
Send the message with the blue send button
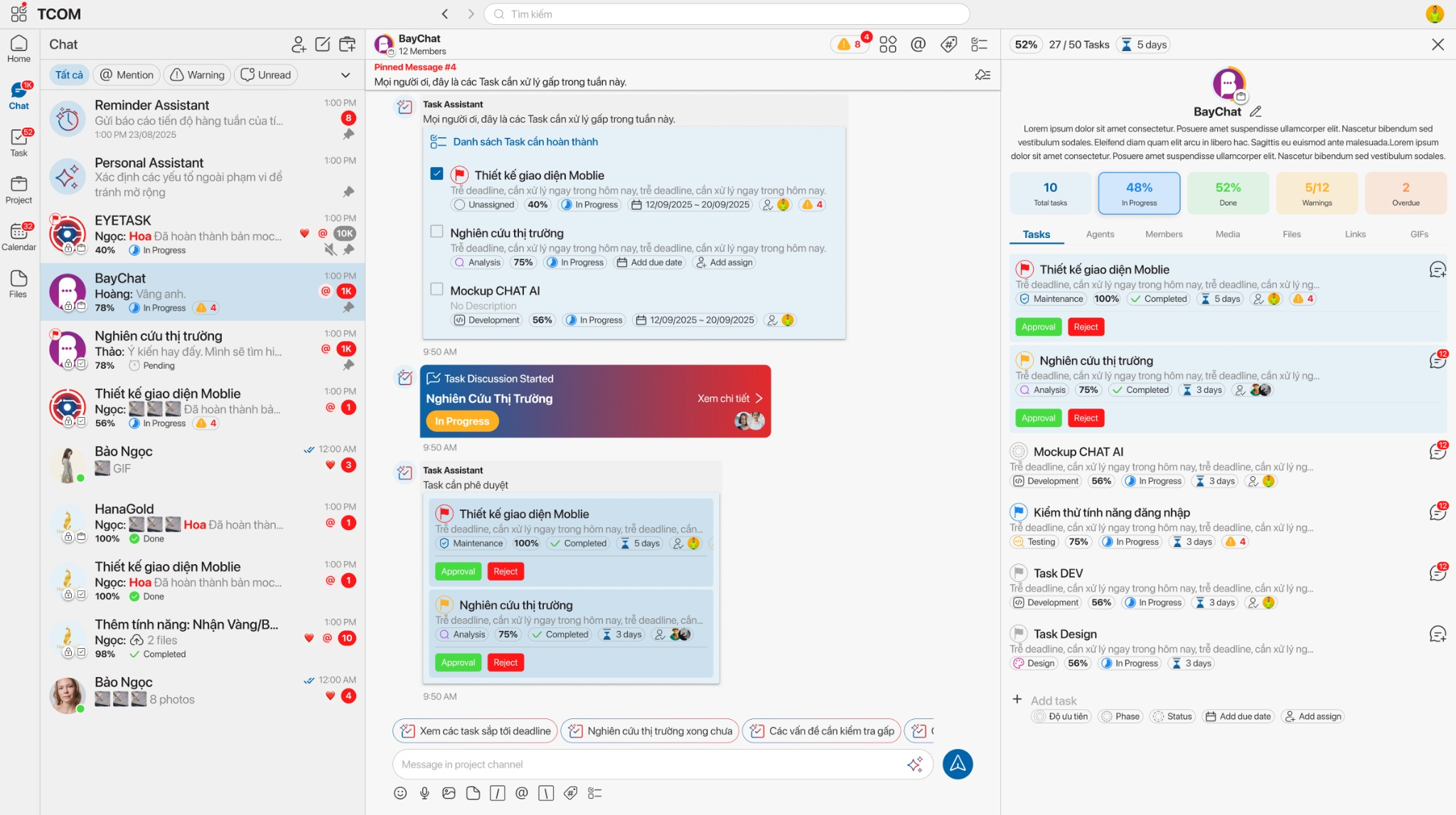click(x=958, y=765)
